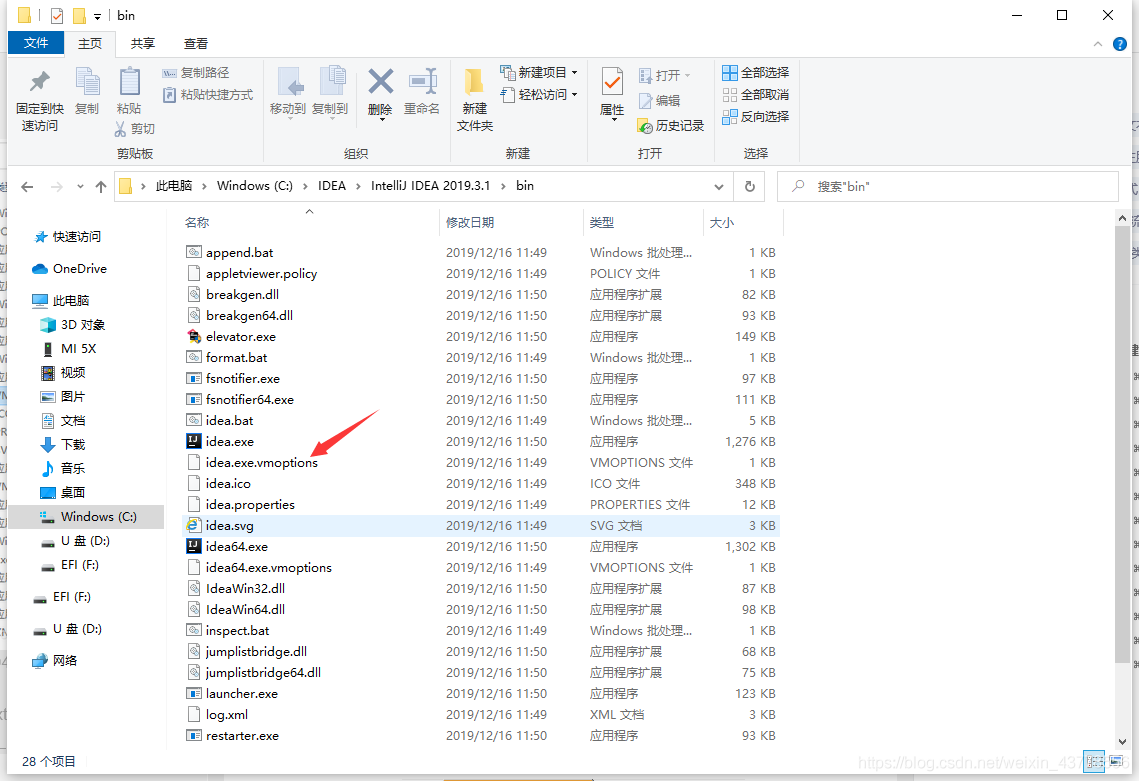The image size is (1139, 781).
Task: Click the Move to icon
Action: pyautogui.click(x=290, y=81)
